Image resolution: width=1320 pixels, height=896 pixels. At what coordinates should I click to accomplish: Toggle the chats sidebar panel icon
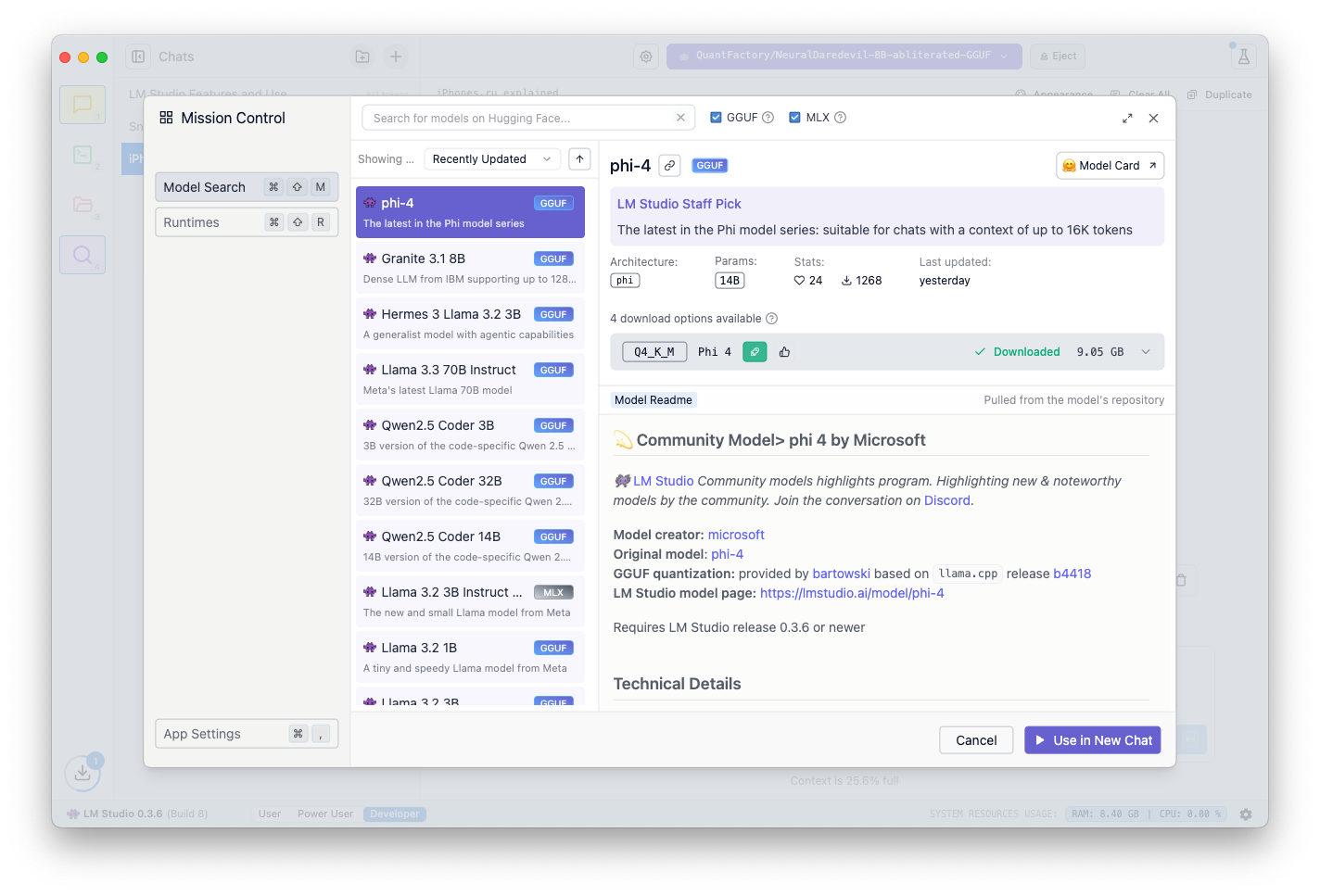point(138,57)
